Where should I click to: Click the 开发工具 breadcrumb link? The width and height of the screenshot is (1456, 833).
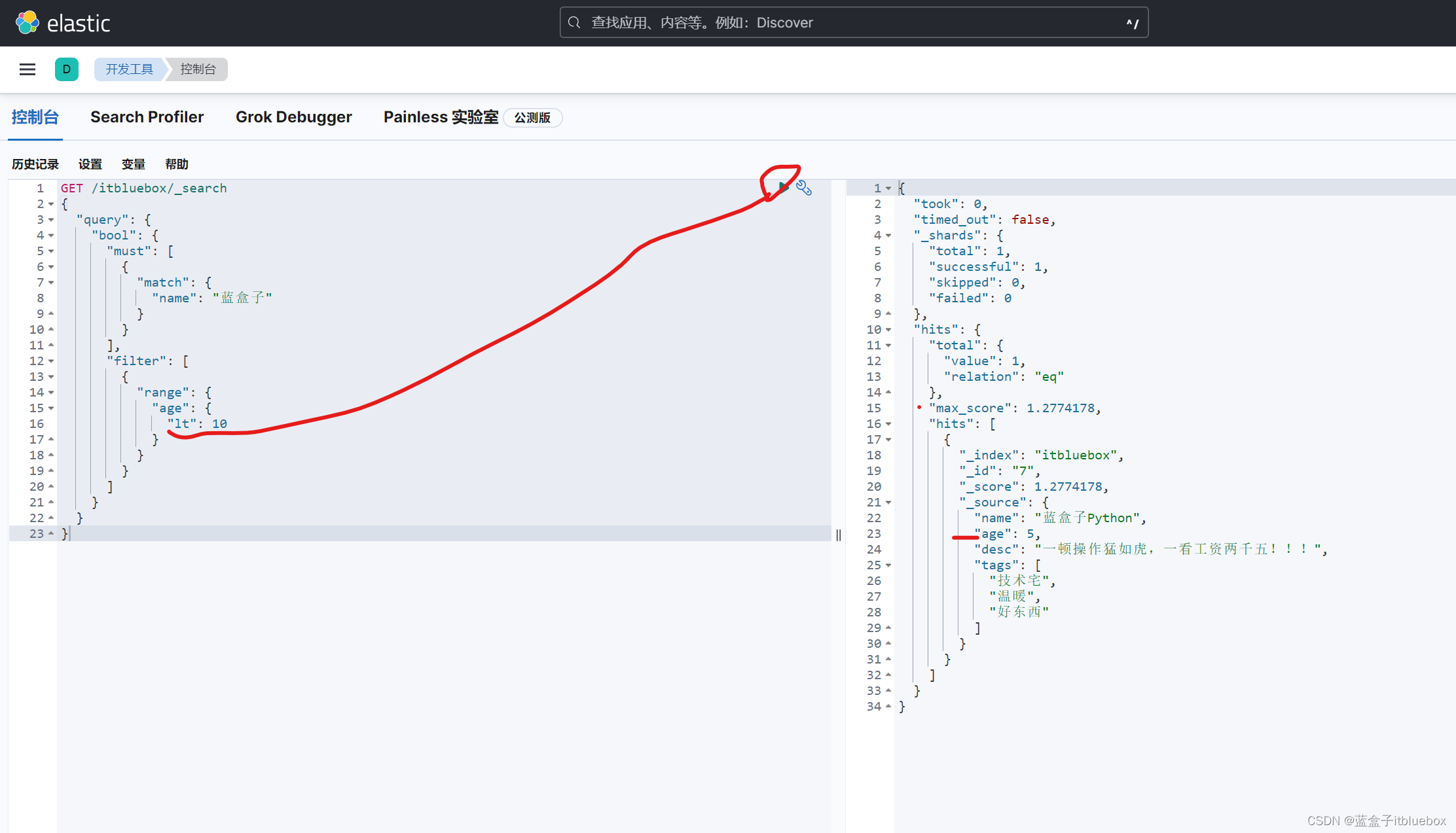129,69
